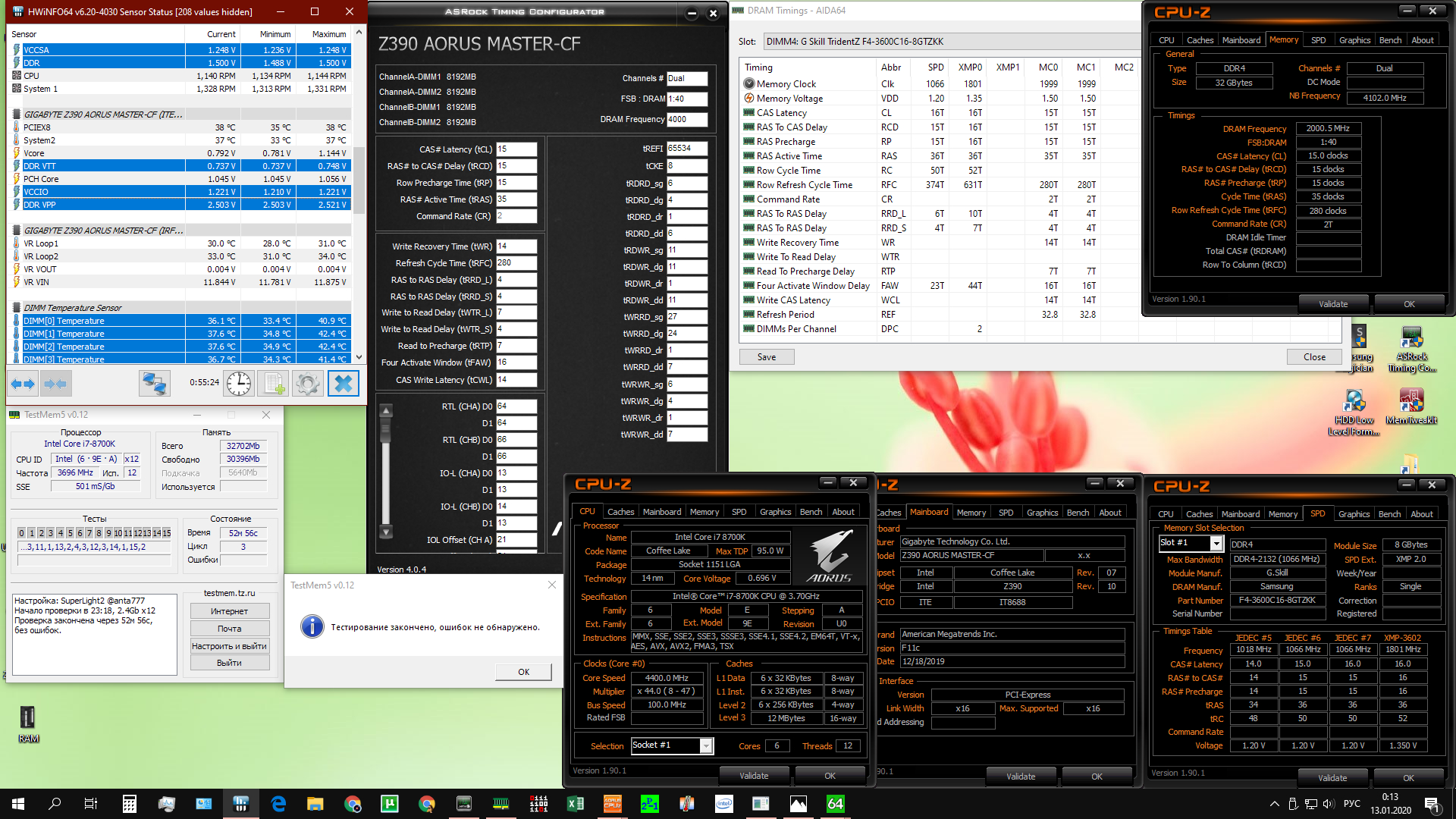
Task: Toggle test number 15 box in TestMem5
Action: pos(166,533)
